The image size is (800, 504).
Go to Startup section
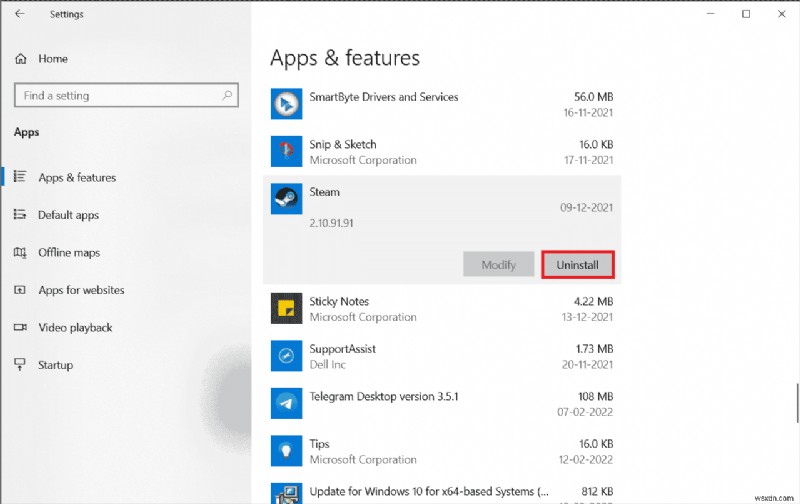(55, 365)
